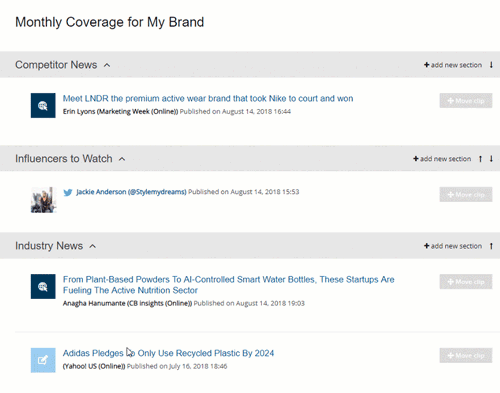The width and height of the screenshot is (500, 393).
Task: Move Influencers to Watch section up arrow
Action: pos(480,159)
